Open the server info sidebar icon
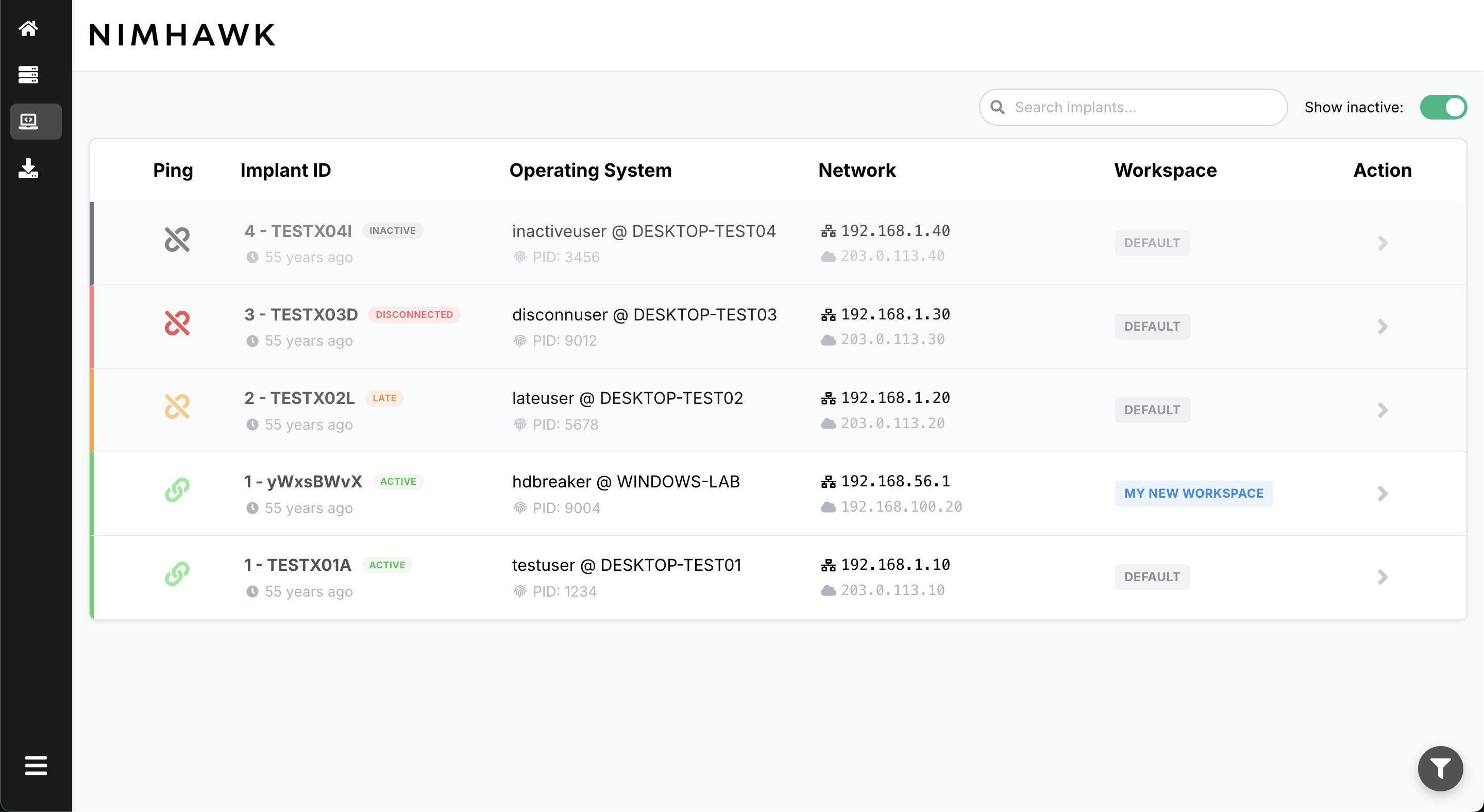1484x812 pixels. (28, 74)
